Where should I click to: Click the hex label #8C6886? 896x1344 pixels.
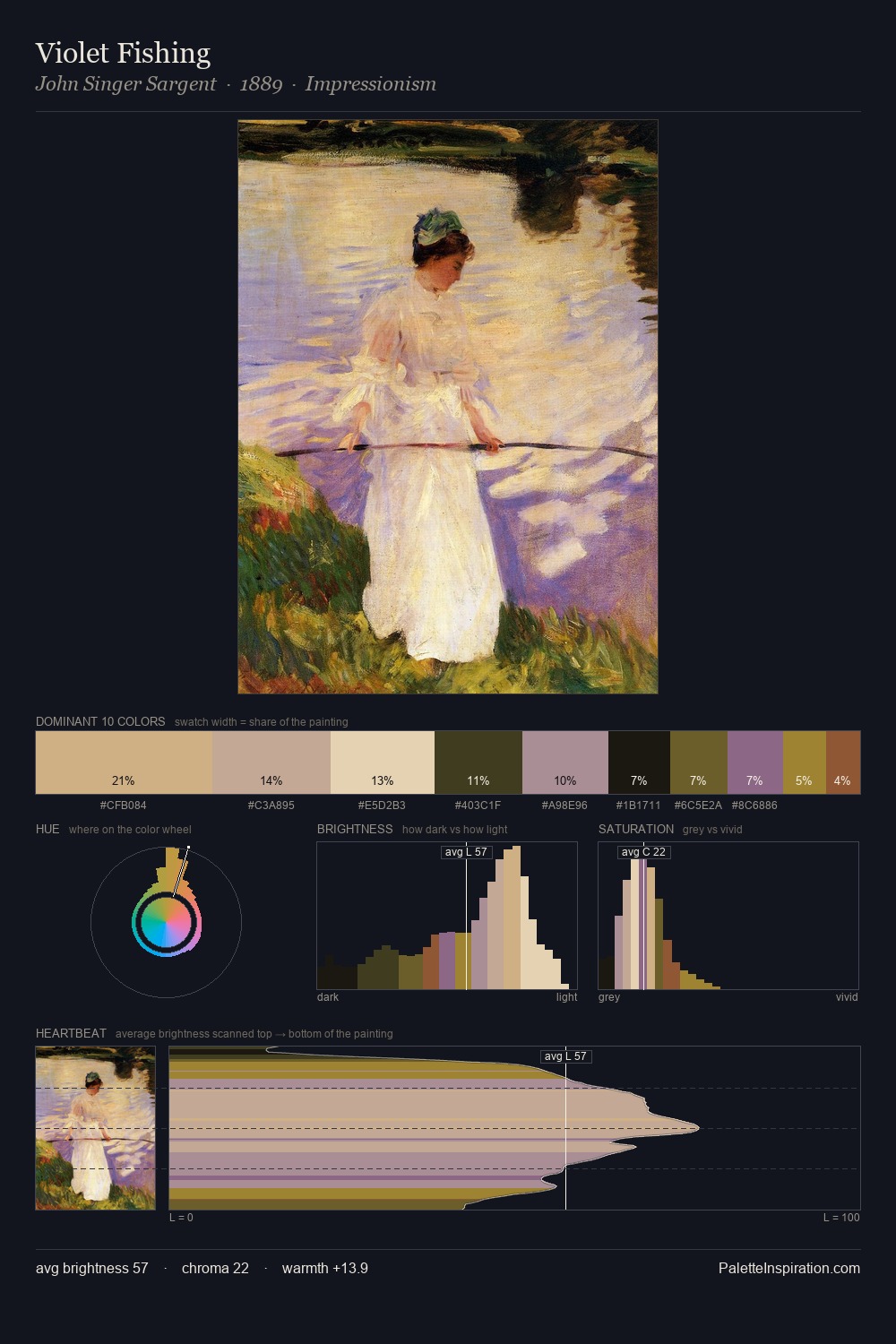(755, 806)
